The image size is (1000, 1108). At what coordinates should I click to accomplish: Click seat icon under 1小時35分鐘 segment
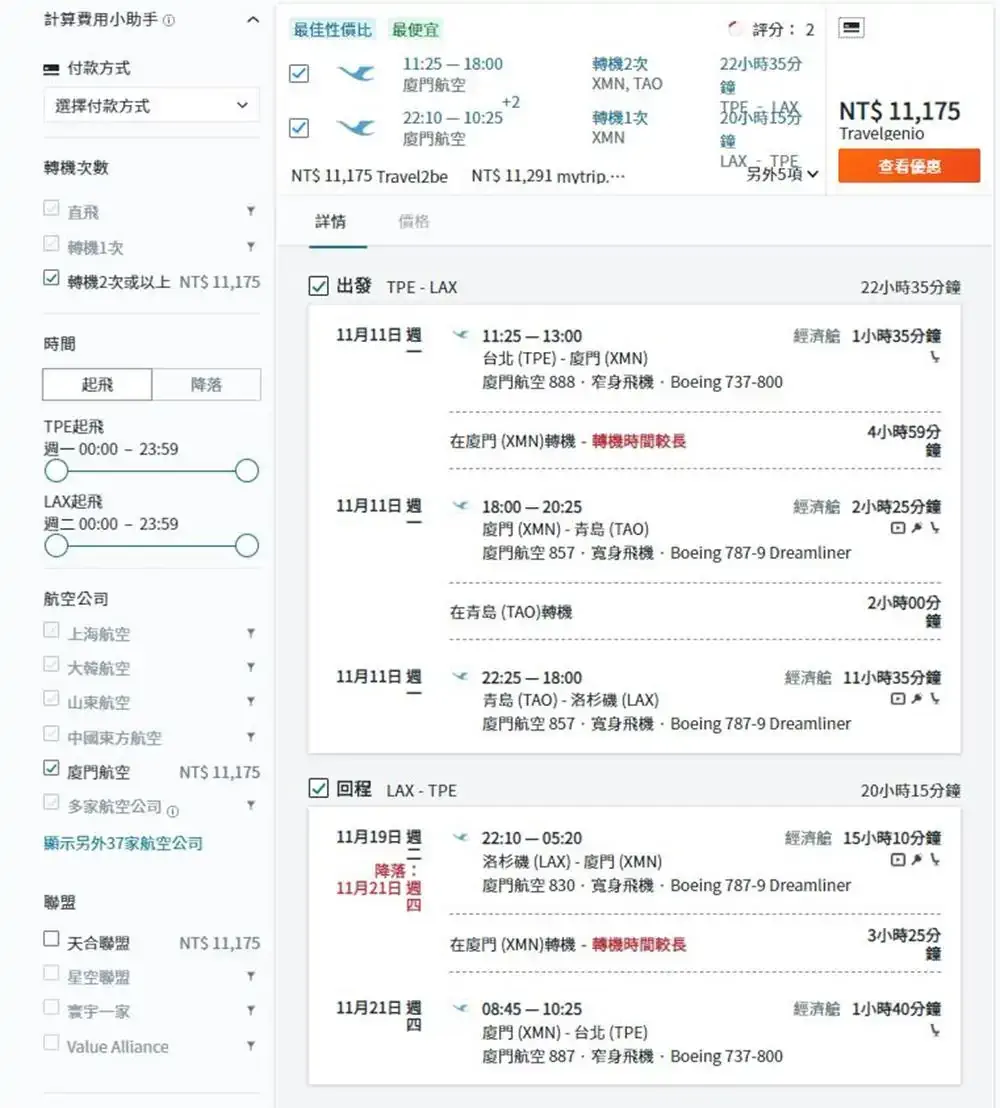tap(934, 357)
